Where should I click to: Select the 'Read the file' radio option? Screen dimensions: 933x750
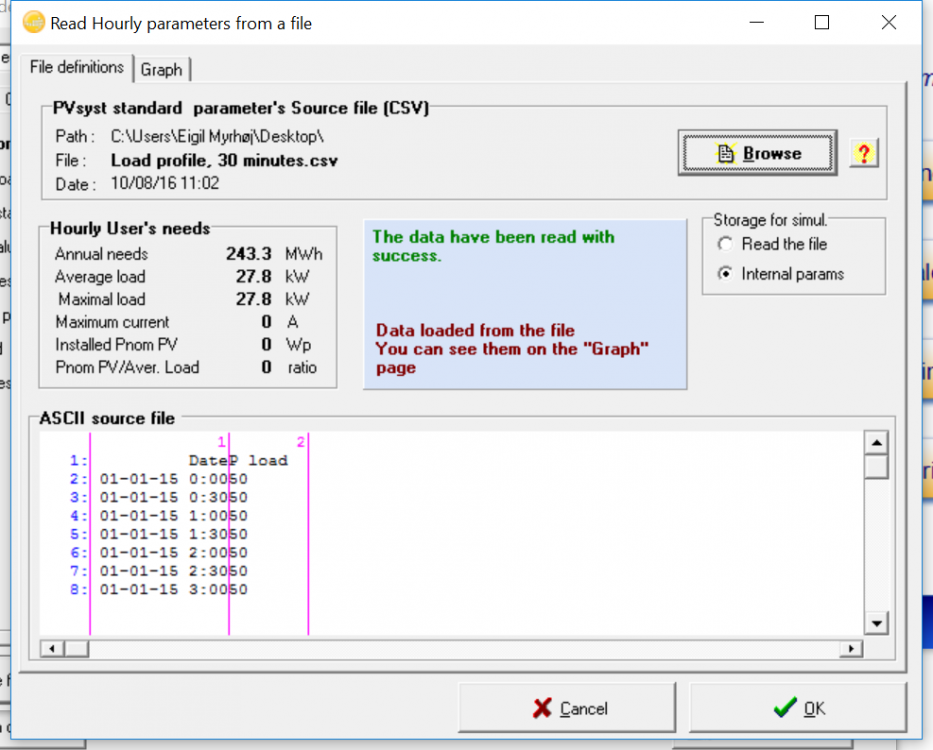(725, 244)
